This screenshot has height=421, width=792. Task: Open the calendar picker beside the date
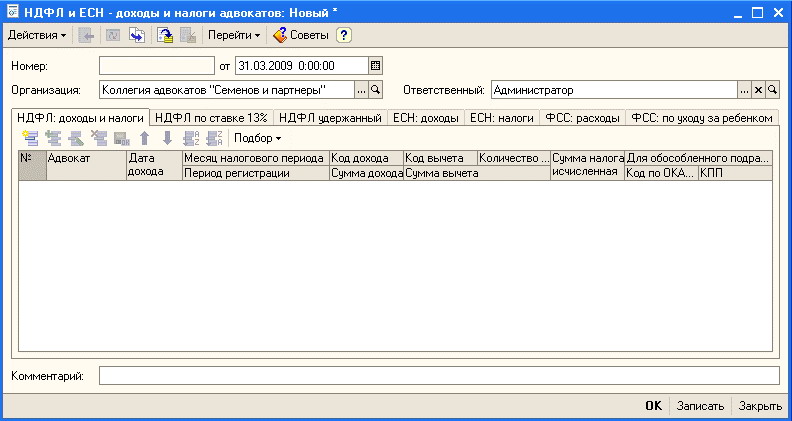coord(376,66)
